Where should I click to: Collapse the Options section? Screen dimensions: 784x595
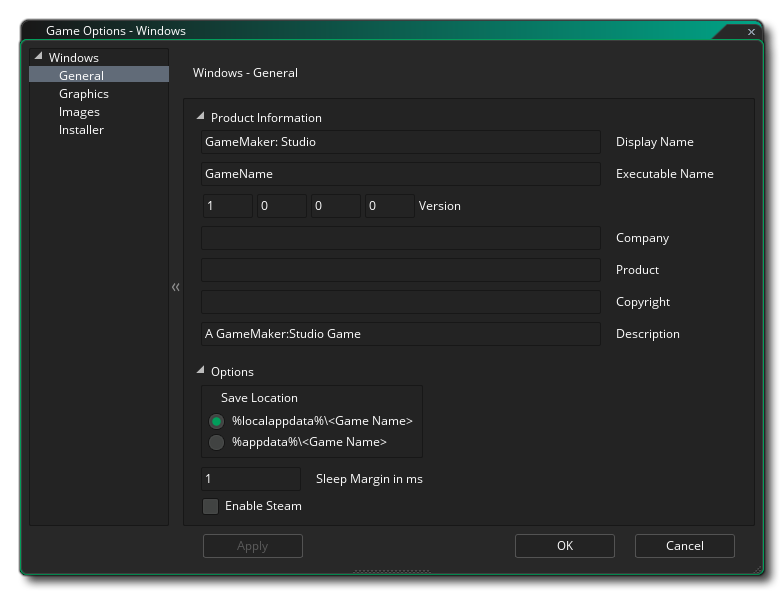(201, 371)
